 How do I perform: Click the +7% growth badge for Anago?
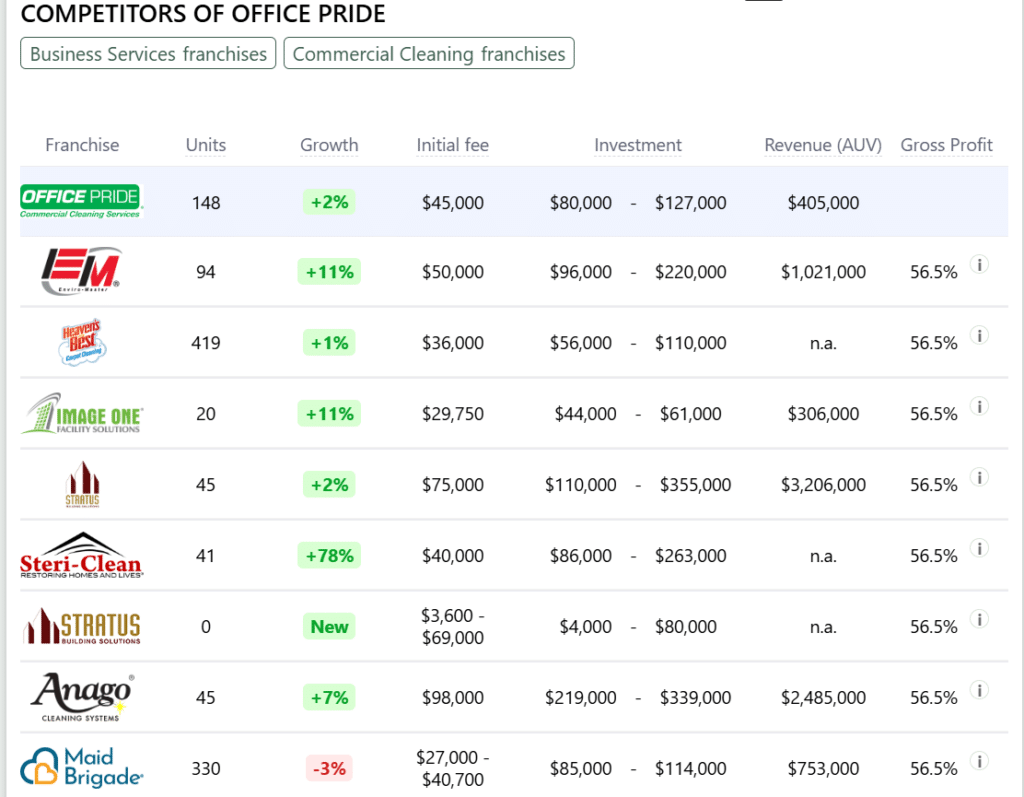point(329,698)
